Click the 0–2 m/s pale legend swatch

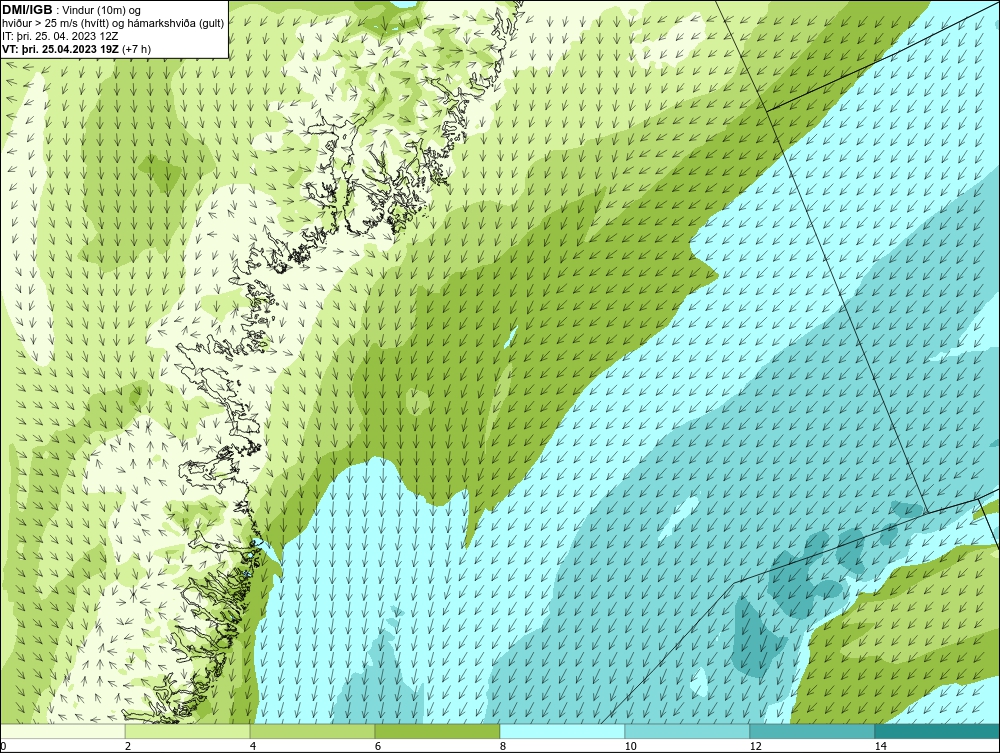click(x=62, y=731)
